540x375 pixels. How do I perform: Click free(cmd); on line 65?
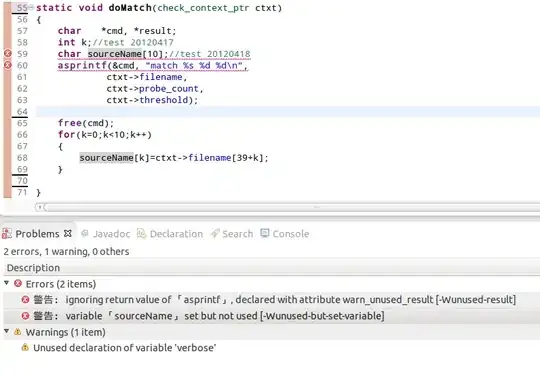85,123
